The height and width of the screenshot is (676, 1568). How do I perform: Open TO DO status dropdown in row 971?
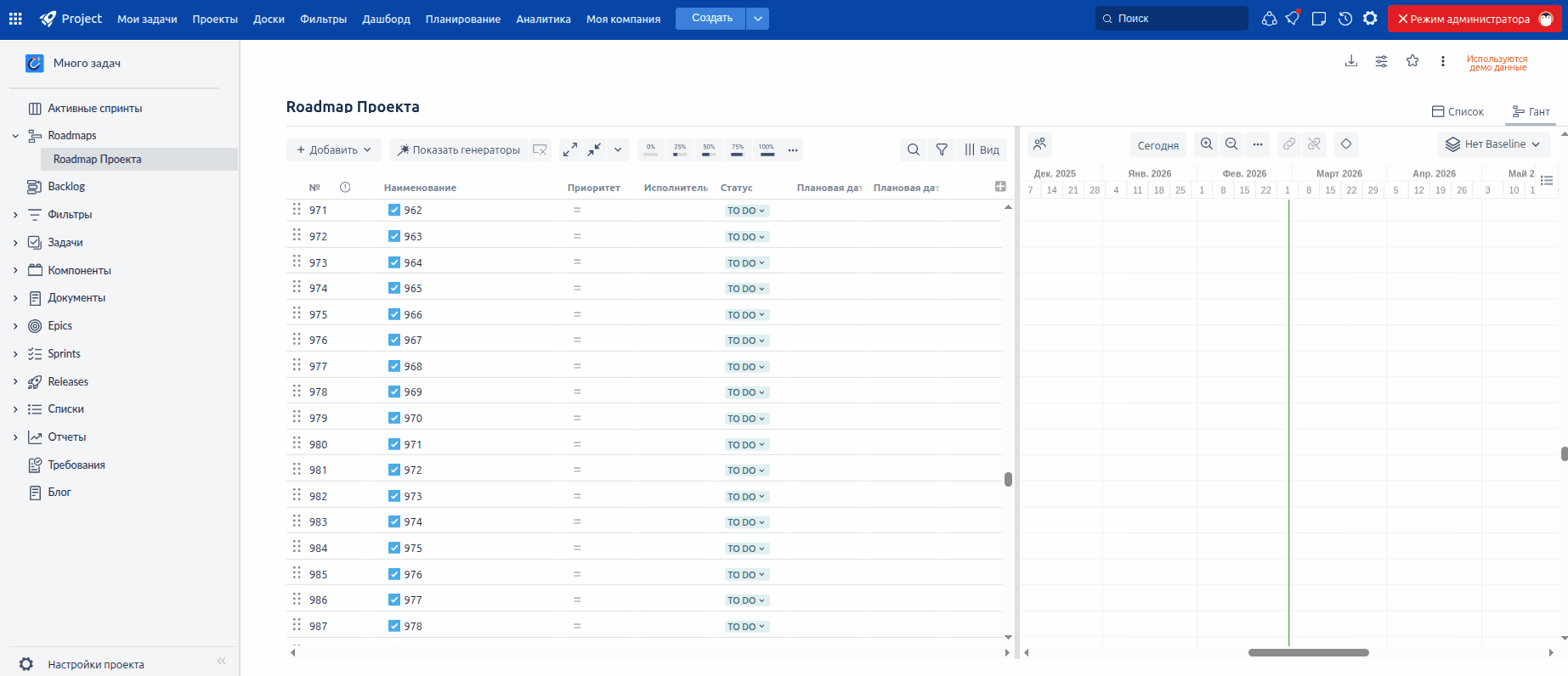746,211
